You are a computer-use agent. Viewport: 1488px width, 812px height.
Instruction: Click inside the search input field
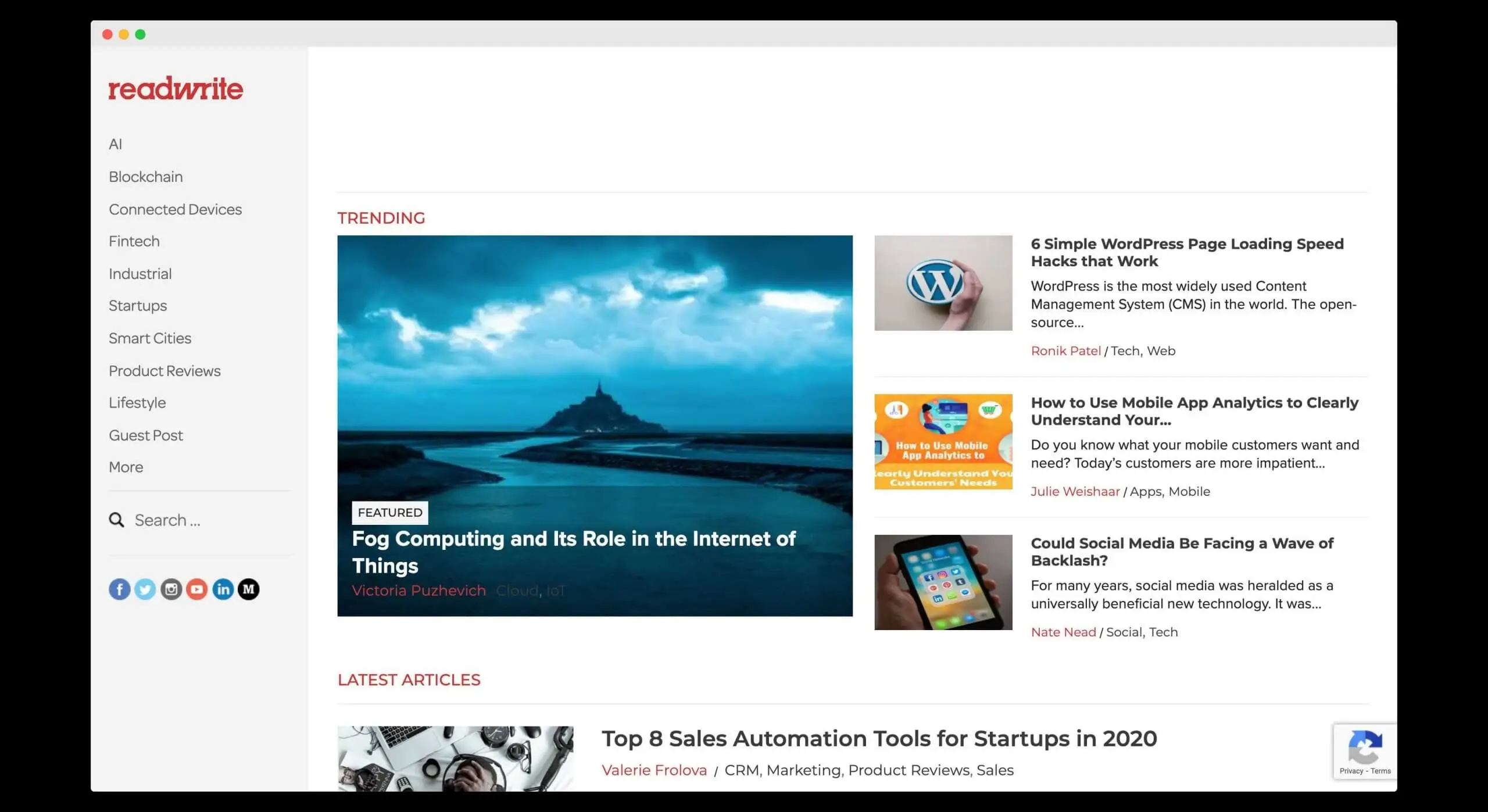point(174,520)
